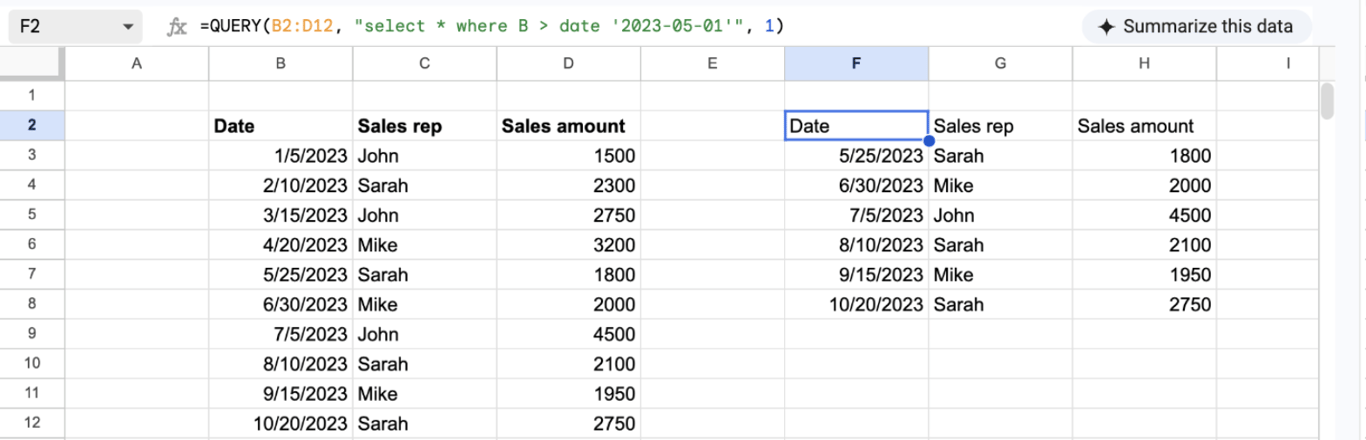
Task: Click cell containing 4/20/2023
Action: pyautogui.click(x=281, y=245)
